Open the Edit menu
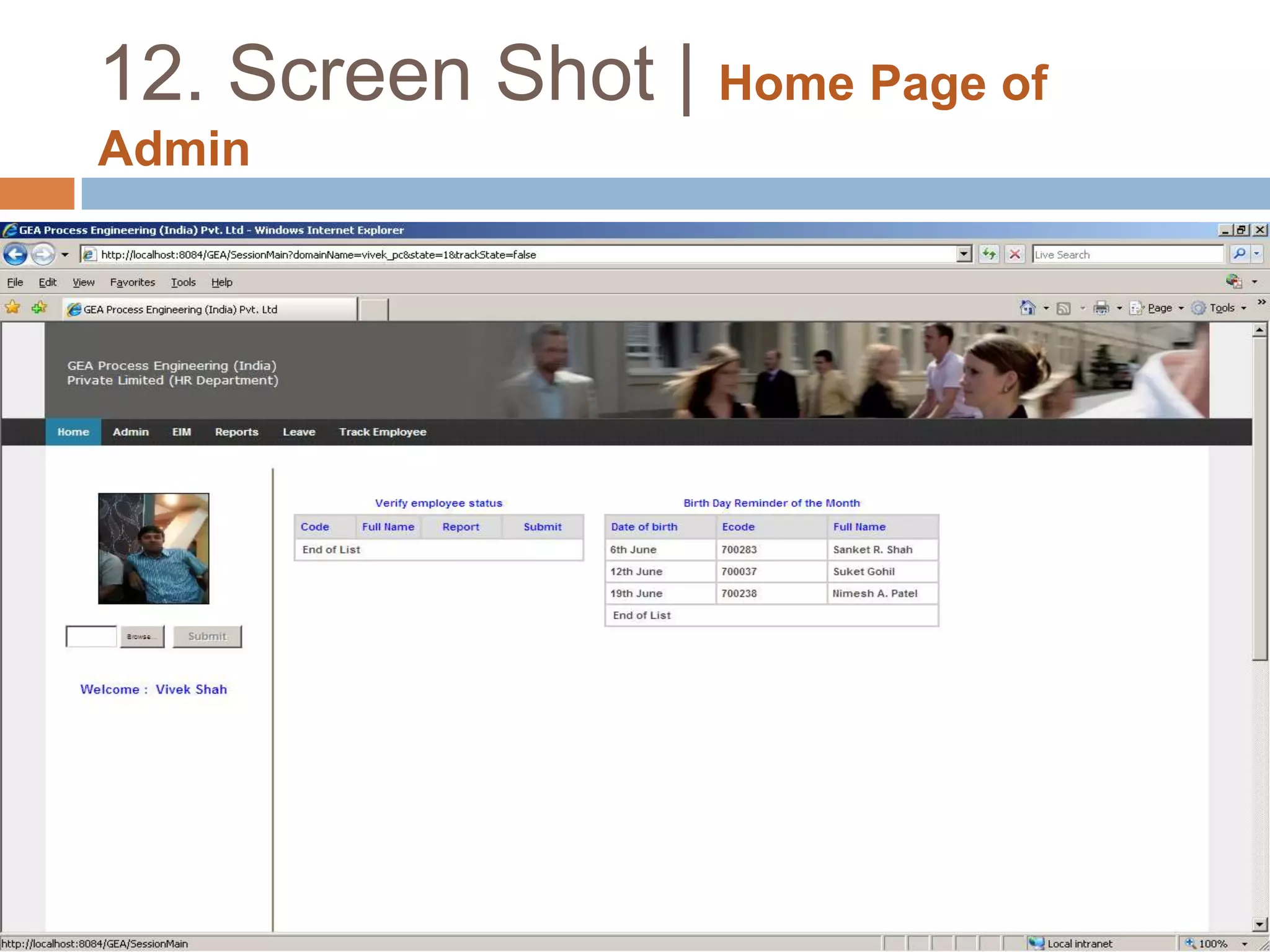The height and width of the screenshot is (952, 1270). [47, 282]
